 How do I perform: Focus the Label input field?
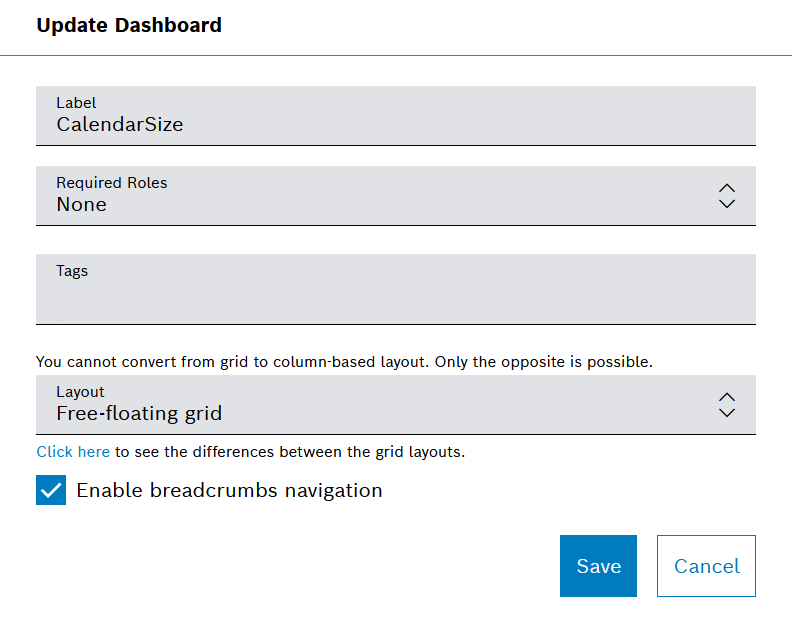[x=395, y=116]
